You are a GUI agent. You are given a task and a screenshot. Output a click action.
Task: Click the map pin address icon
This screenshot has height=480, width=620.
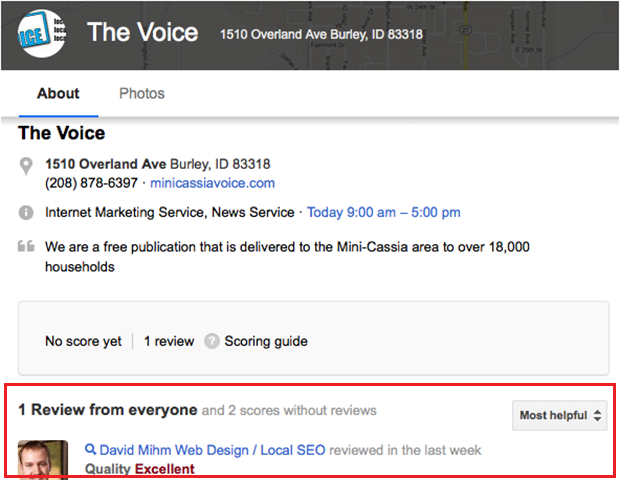[x=26, y=166]
